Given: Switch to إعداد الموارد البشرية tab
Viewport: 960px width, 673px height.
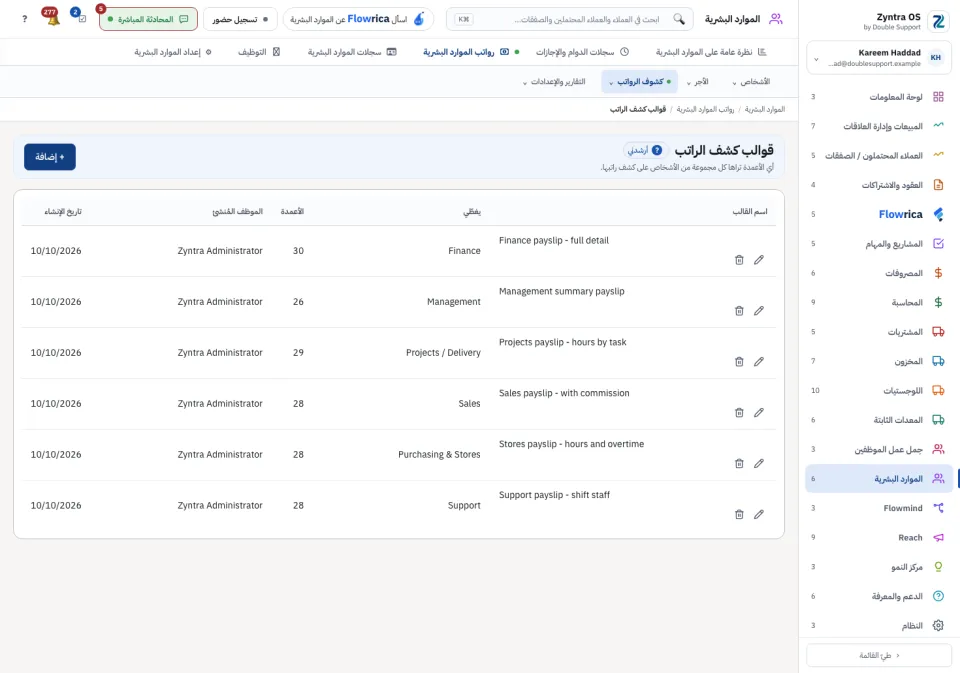Looking at the screenshot, I should (173, 52).
